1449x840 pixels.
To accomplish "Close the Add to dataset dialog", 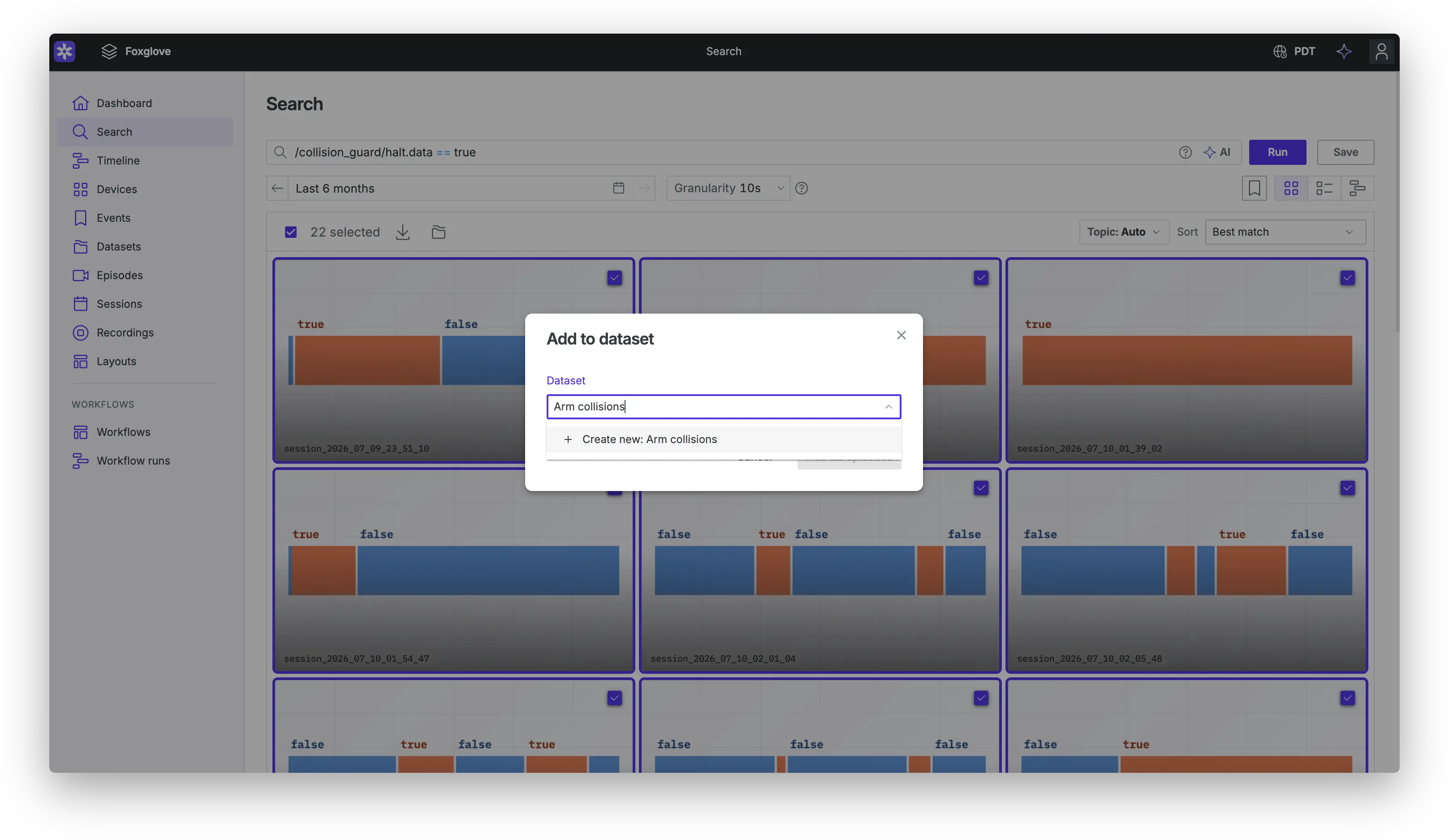I will [x=901, y=335].
